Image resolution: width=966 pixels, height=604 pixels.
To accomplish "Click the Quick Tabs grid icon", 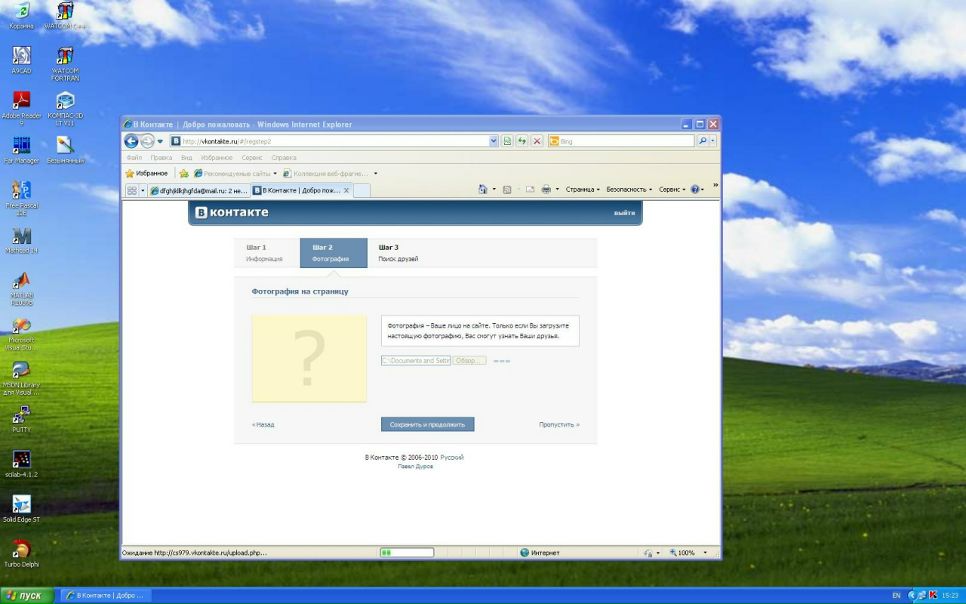I will pyautogui.click(x=131, y=190).
